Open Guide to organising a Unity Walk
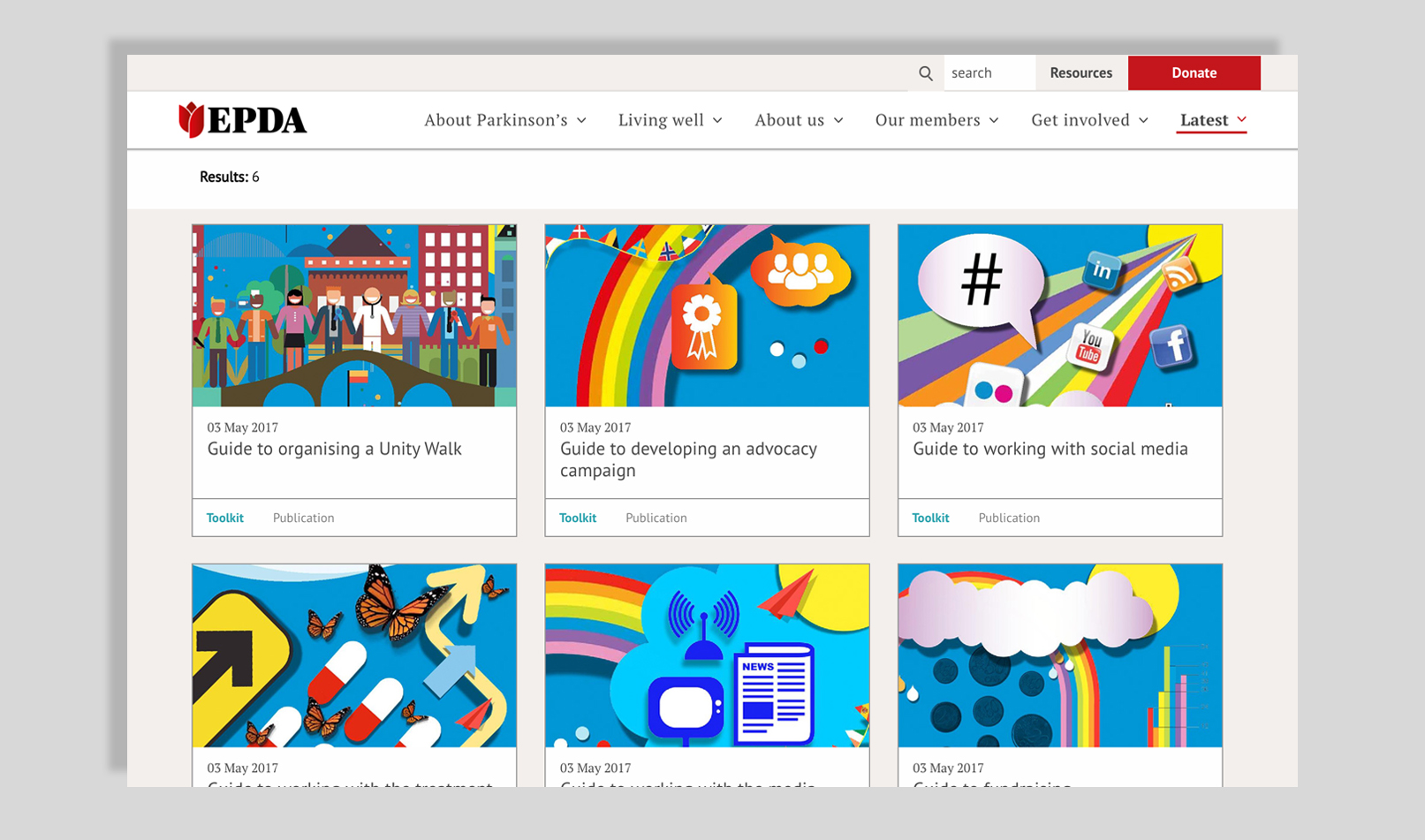This screenshot has height=840, width=1425. click(334, 449)
